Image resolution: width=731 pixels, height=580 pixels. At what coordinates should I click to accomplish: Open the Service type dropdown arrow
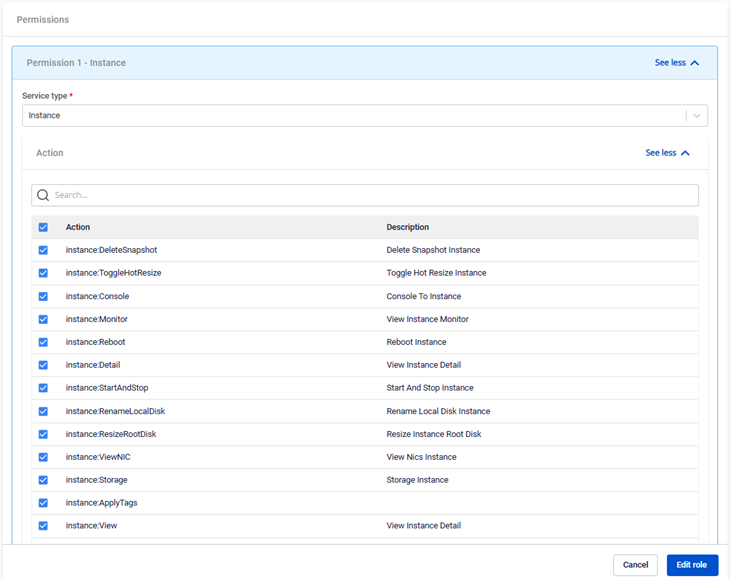coord(697,116)
